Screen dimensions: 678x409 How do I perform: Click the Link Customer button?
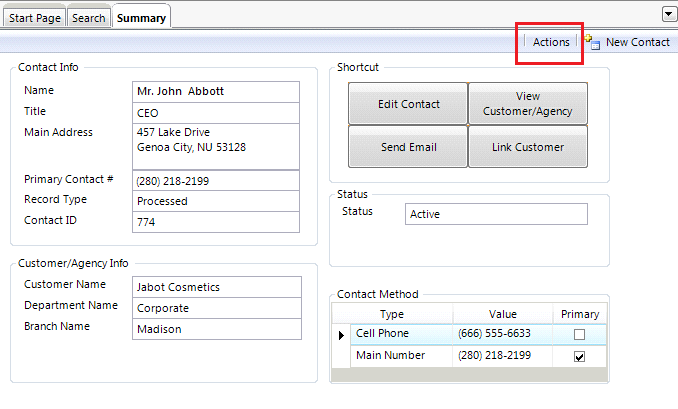tap(528, 147)
